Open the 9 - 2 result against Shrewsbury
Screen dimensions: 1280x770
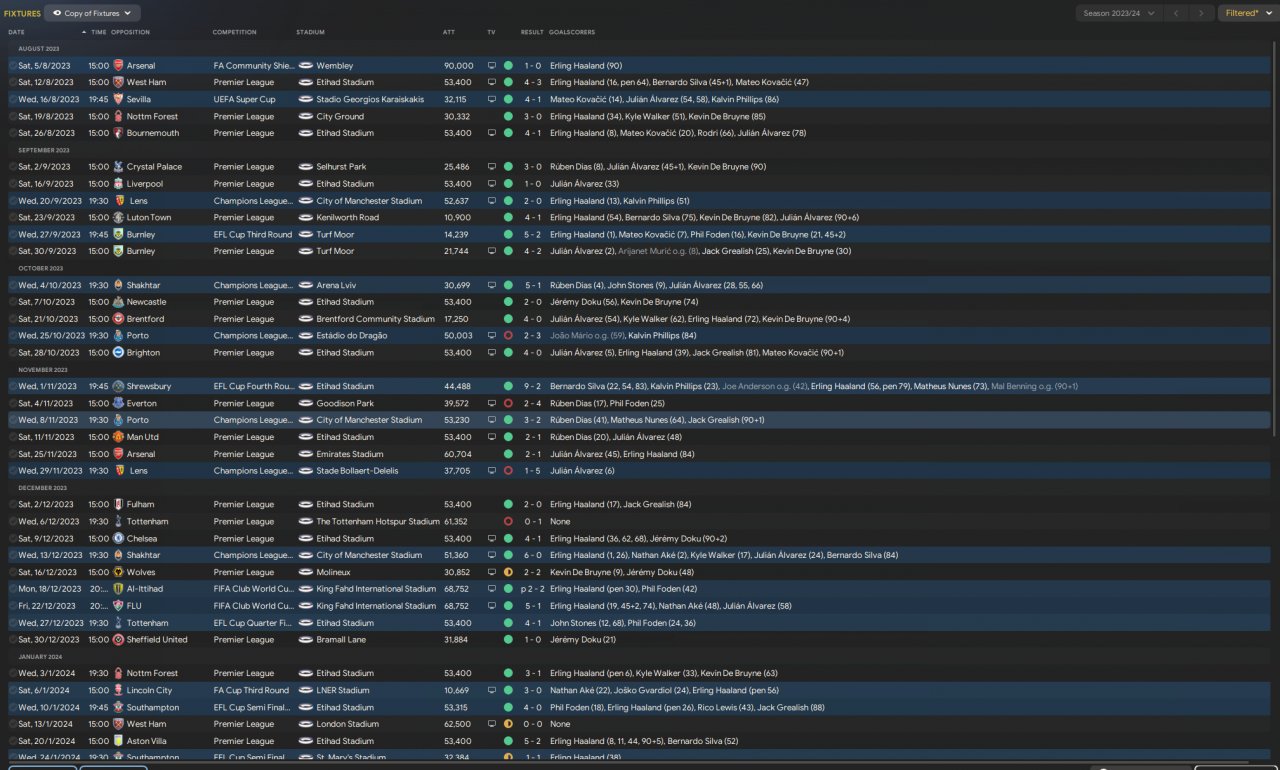[532, 386]
